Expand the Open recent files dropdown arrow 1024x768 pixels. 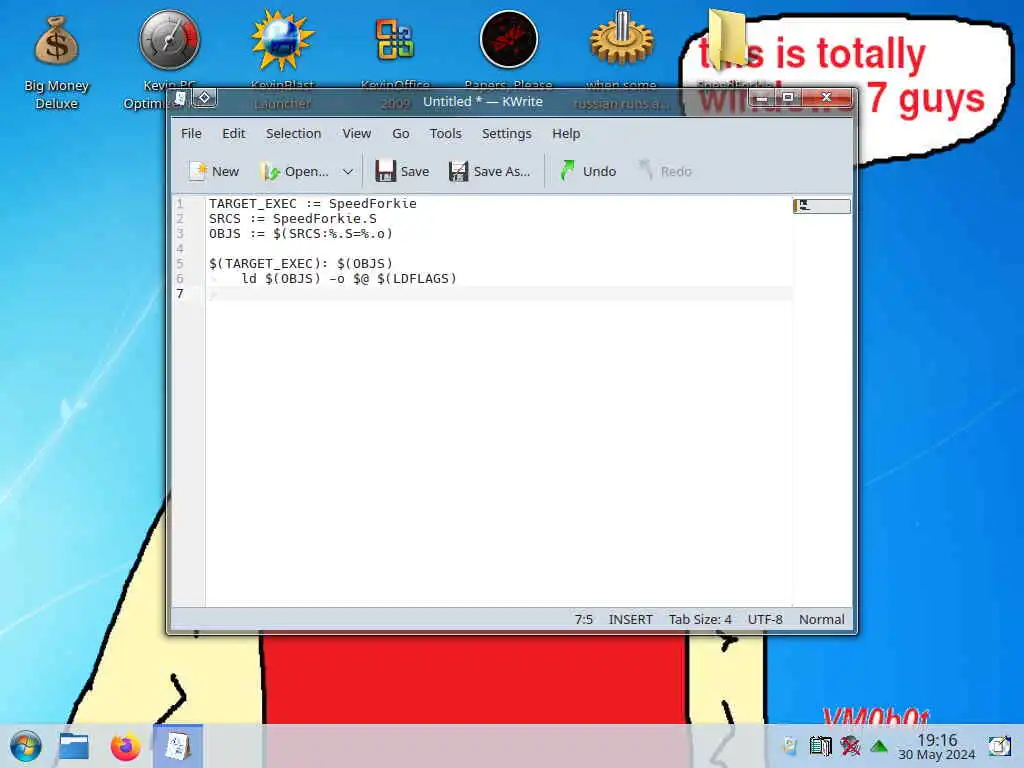pos(348,171)
